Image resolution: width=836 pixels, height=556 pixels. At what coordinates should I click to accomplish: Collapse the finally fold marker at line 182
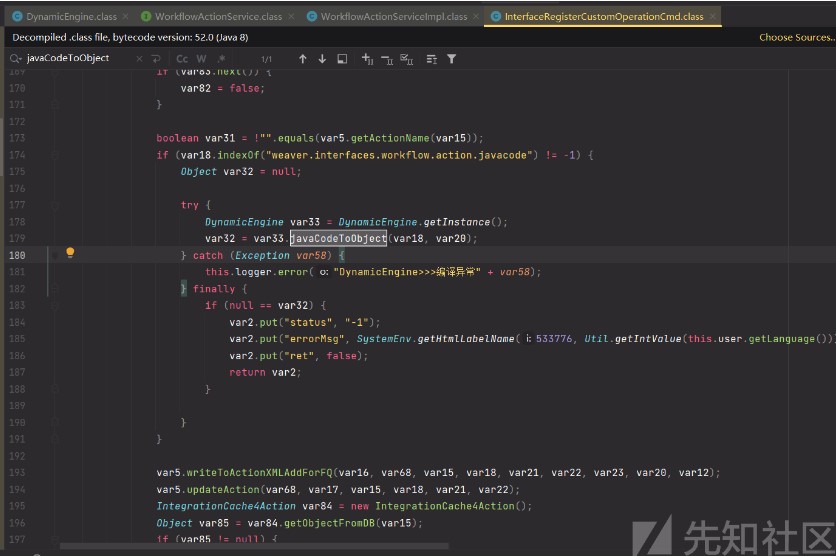[x=55, y=288]
